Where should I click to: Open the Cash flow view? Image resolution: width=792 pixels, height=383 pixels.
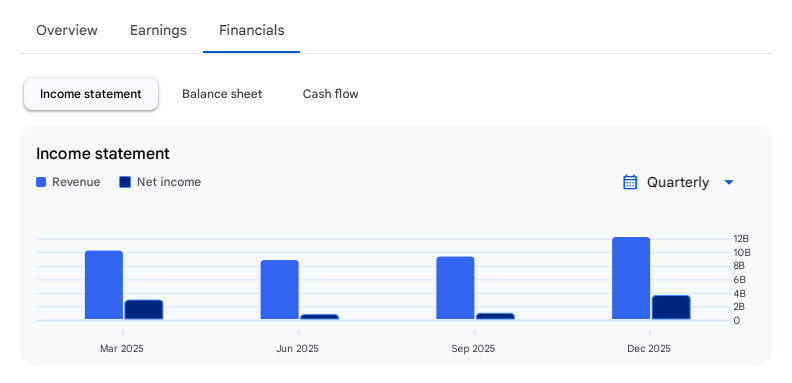pos(330,94)
